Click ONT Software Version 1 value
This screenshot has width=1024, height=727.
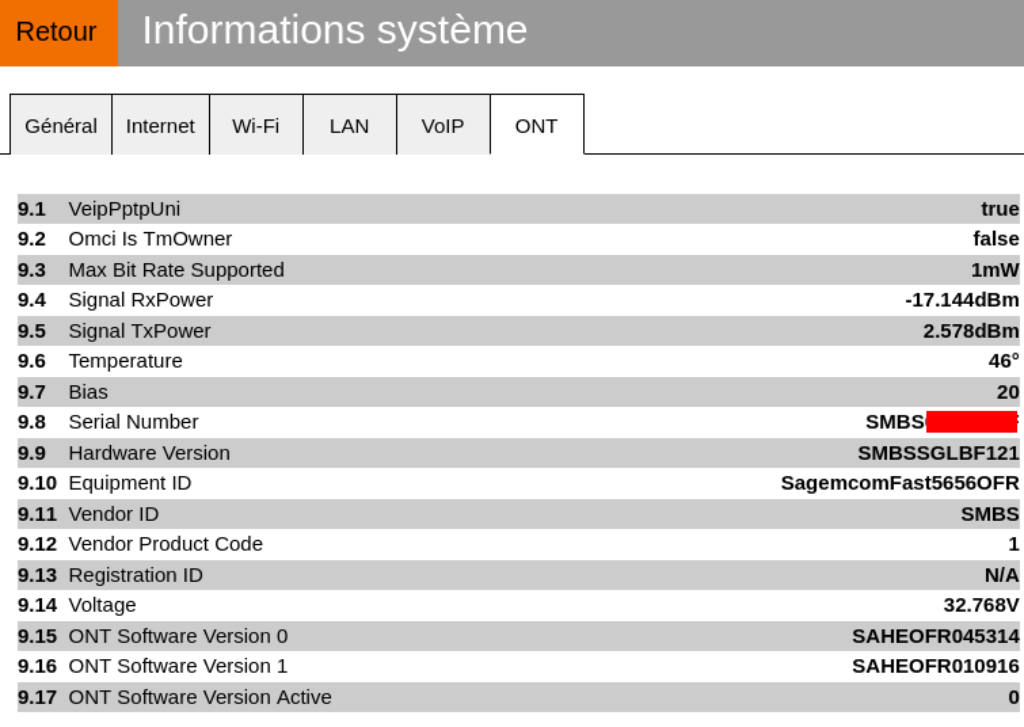pos(935,666)
